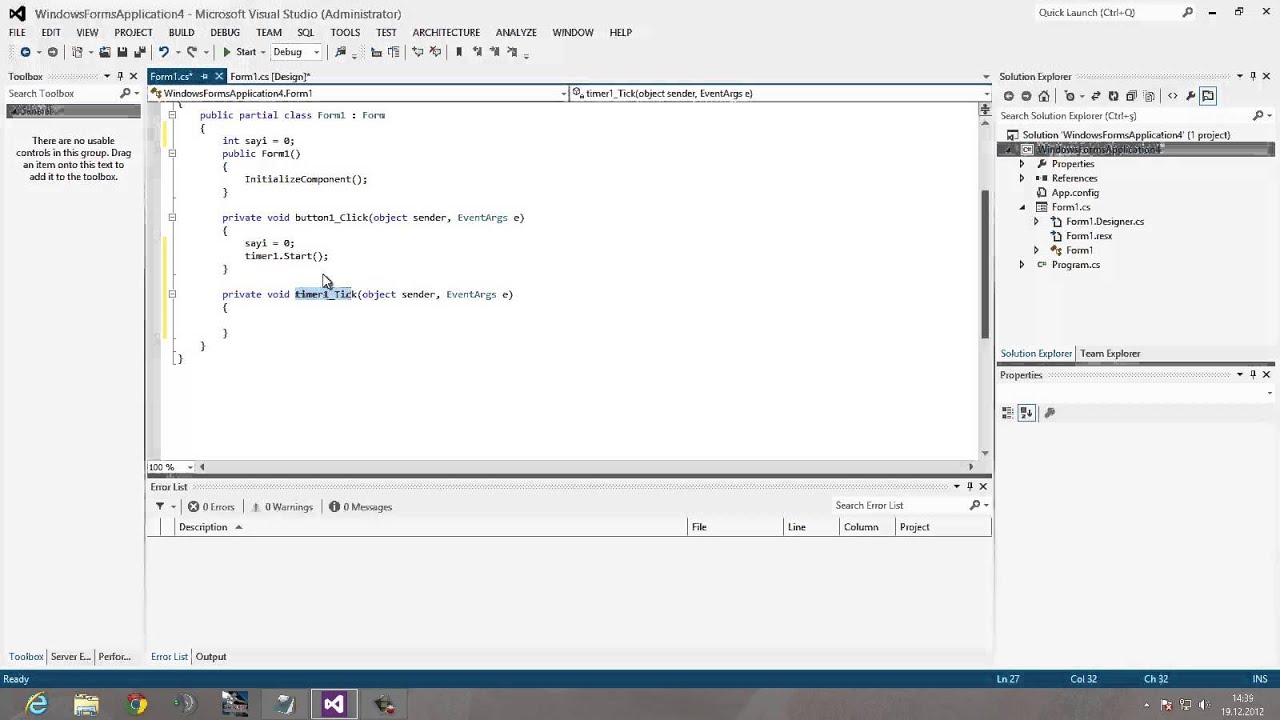Click Solution Explorer Back icon
The image size is (1280, 720).
click(1008, 96)
